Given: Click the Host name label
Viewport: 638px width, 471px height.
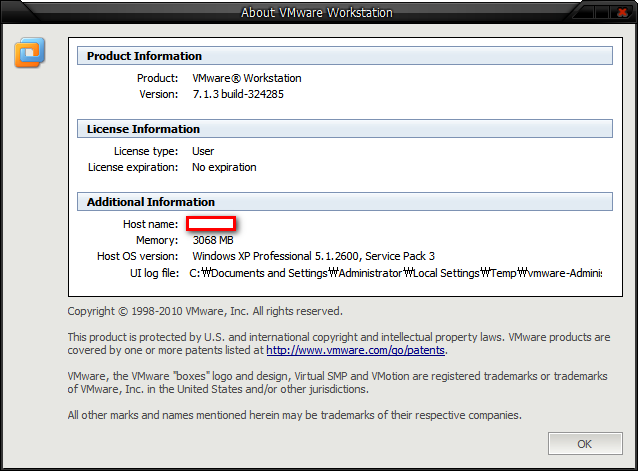Looking at the screenshot, I should pyautogui.click(x=151, y=224).
